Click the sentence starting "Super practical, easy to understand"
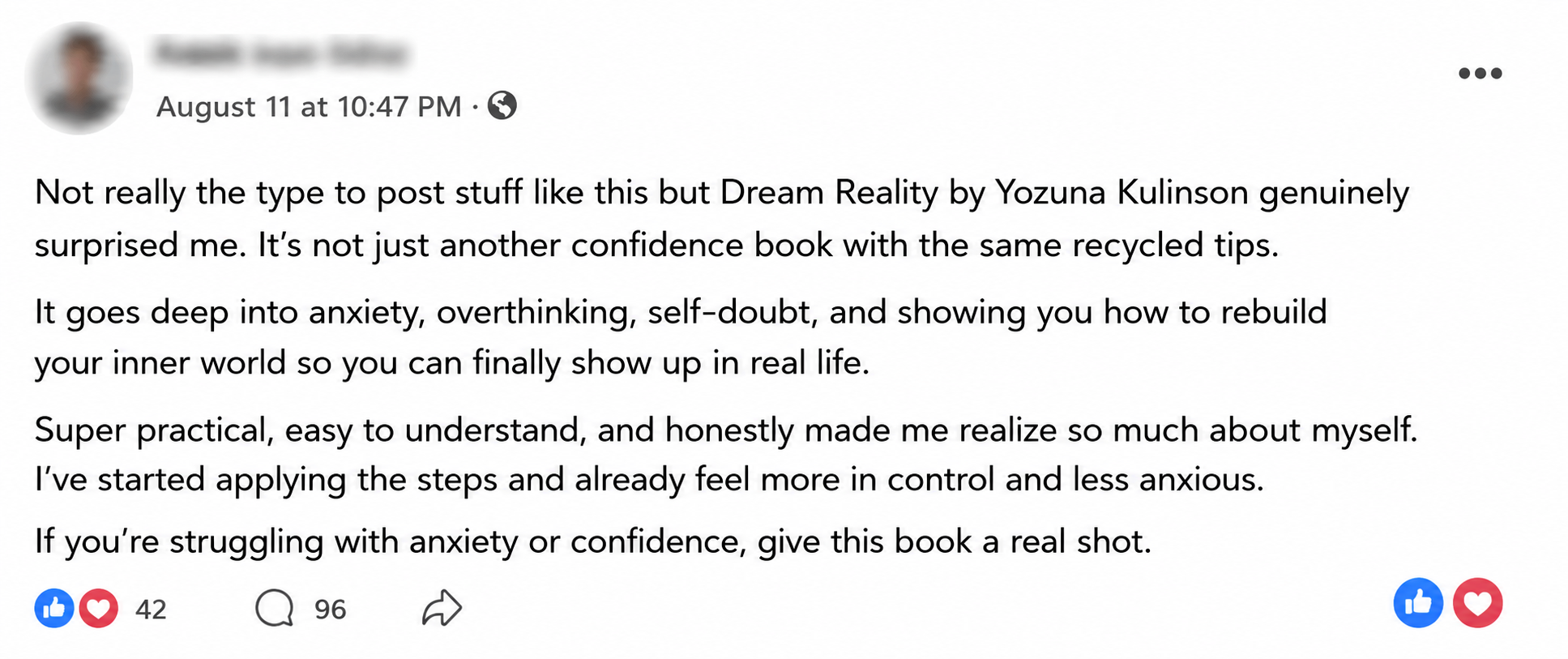Image resolution: width=1568 pixels, height=659 pixels. (726, 430)
